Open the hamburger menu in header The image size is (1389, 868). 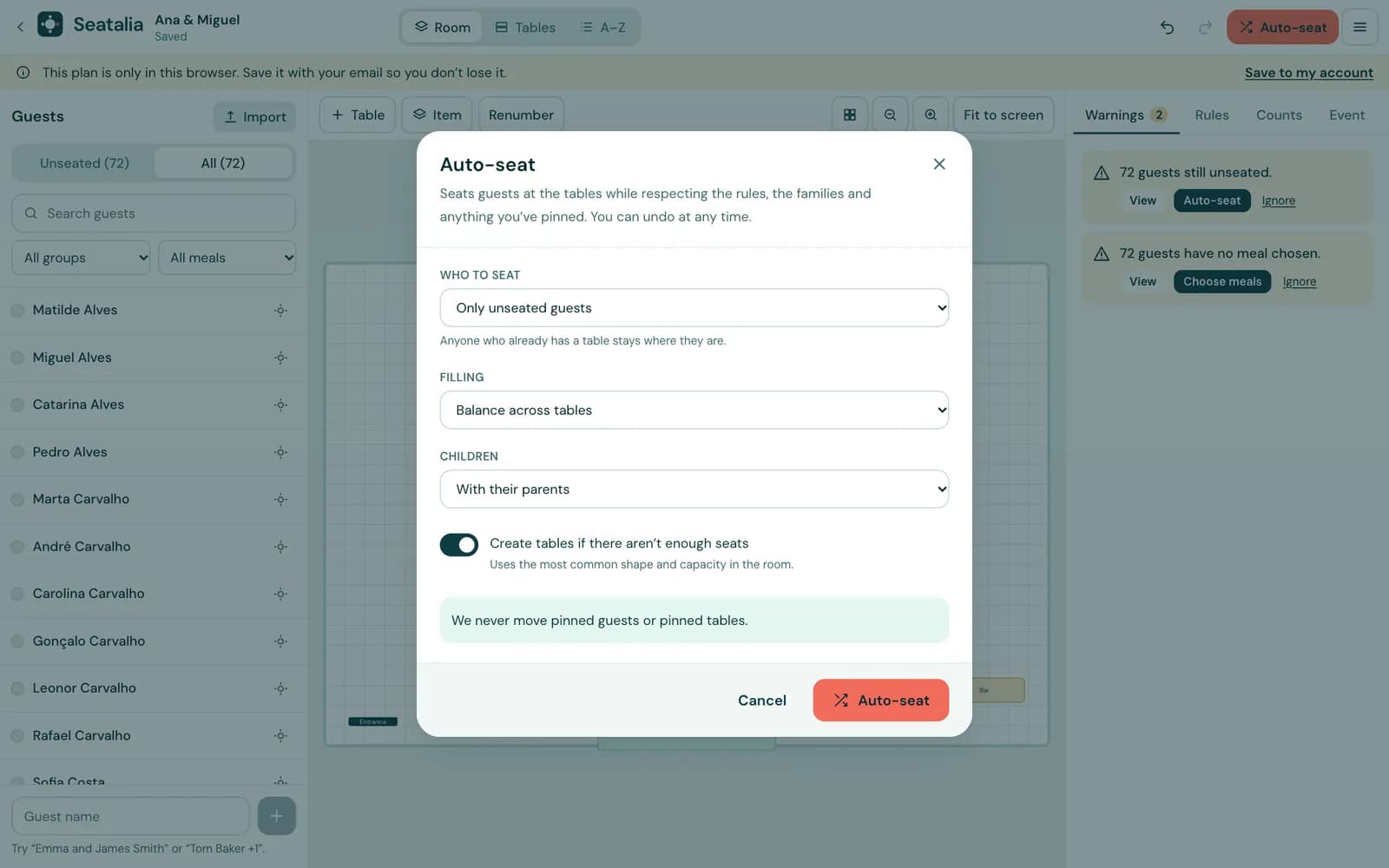[1359, 27]
